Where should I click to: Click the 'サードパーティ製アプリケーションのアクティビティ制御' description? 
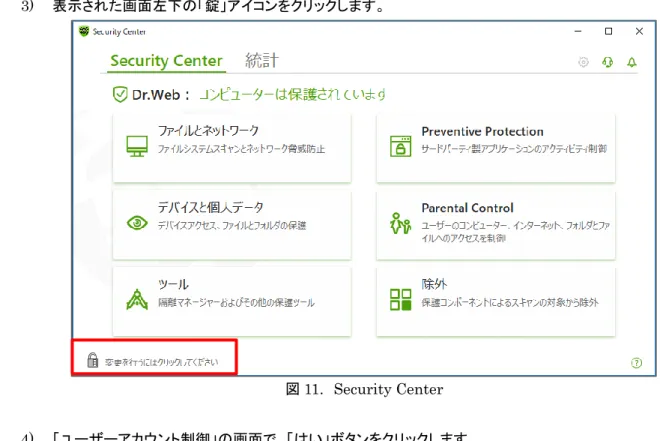pos(514,149)
